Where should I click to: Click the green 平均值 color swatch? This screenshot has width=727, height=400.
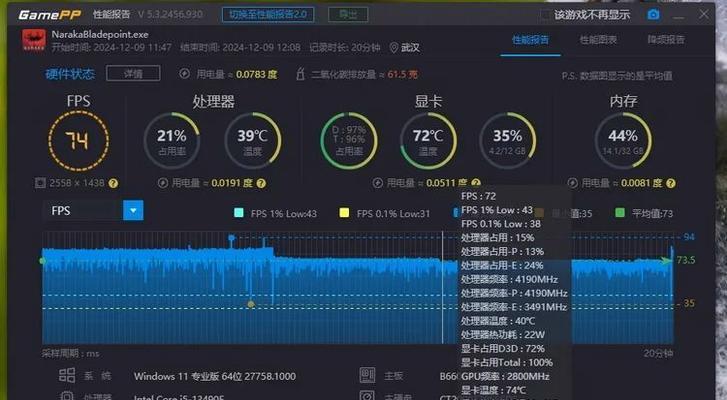619,213
